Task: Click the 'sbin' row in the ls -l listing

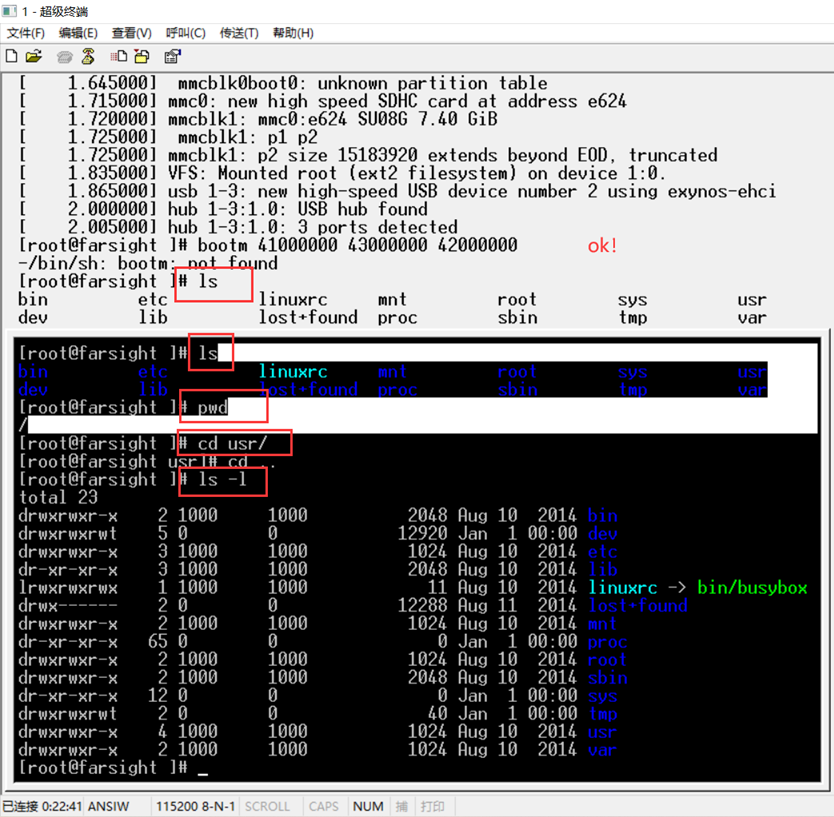Action: click(322, 678)
